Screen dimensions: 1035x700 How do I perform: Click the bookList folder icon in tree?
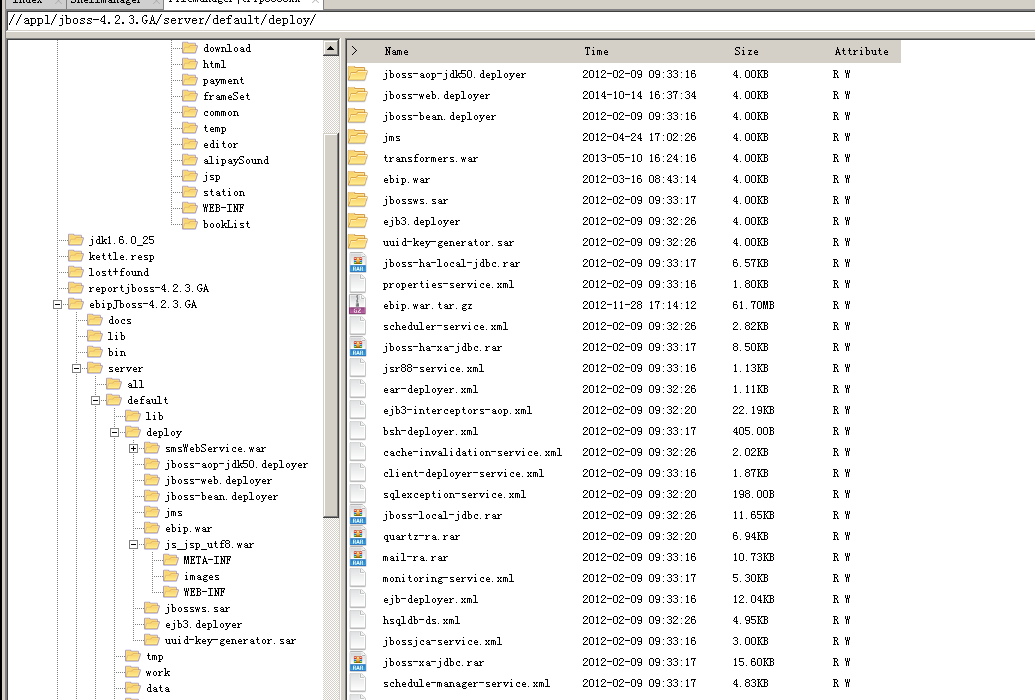coord(190,224)
